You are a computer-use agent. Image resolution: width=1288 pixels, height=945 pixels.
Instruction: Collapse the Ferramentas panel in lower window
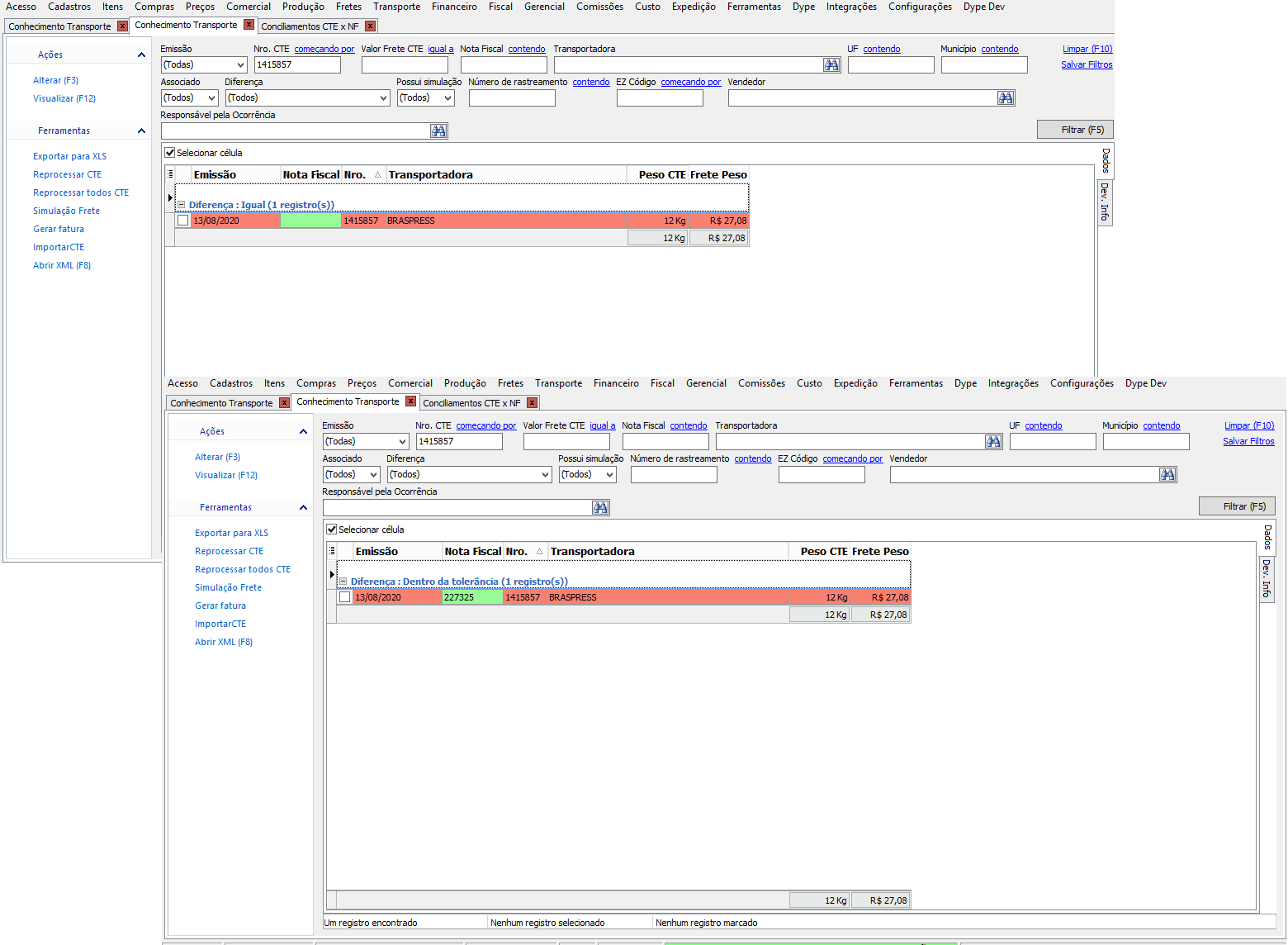(303, 508)
